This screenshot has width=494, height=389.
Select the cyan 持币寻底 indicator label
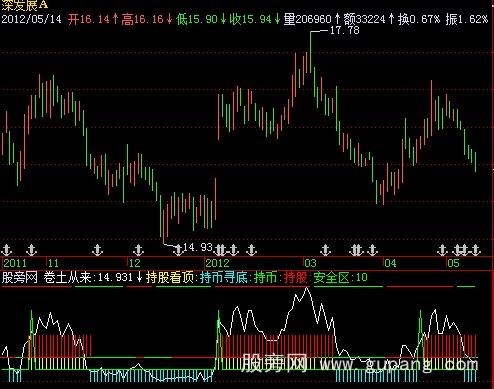point(224,277)
